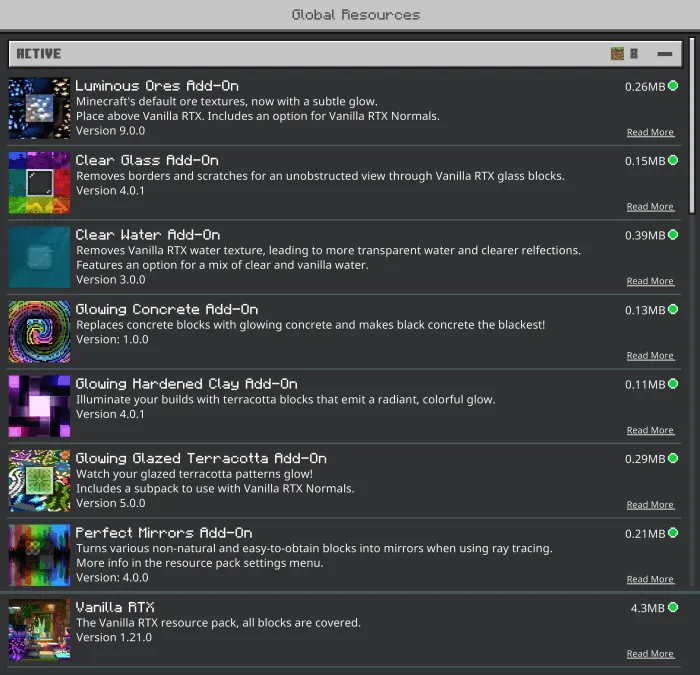Click the Version 3.0.0 text
This screenshot has width=700, height=675.
pyautogui.click(x=111, y=280)
